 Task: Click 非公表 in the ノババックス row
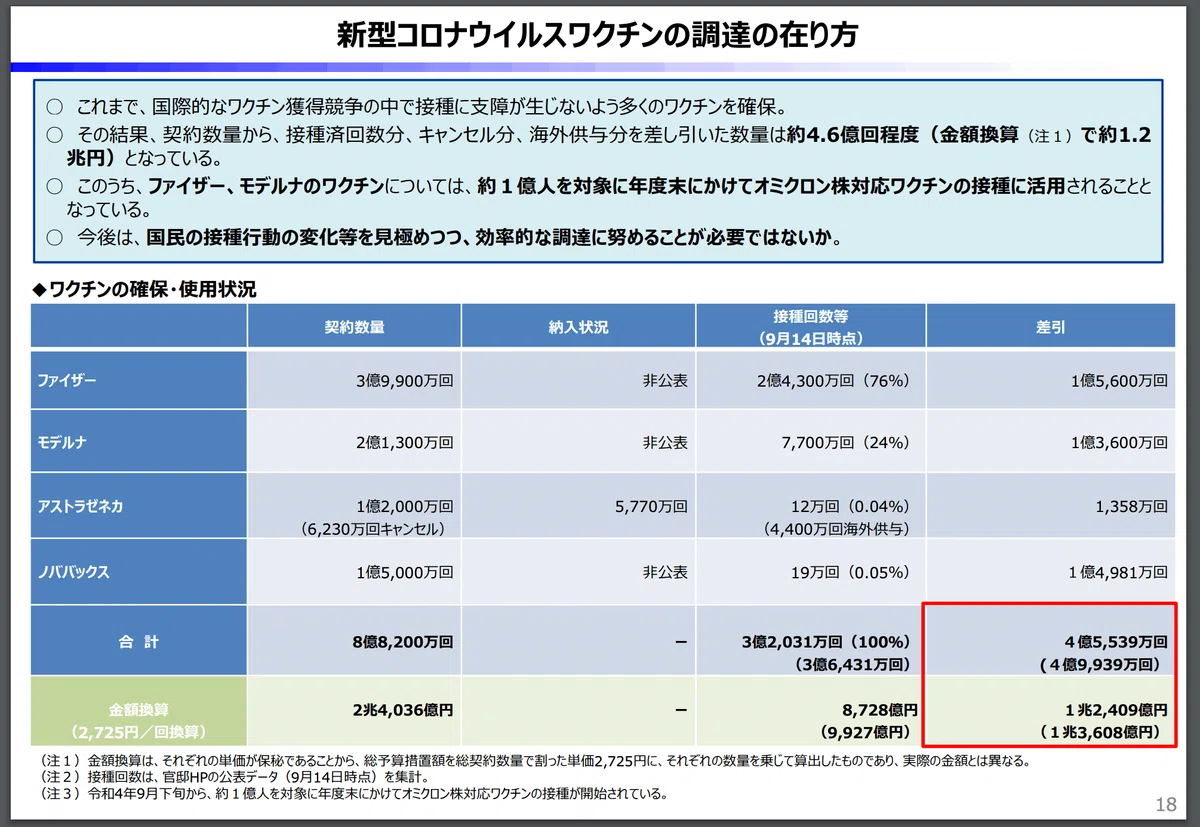664,573
